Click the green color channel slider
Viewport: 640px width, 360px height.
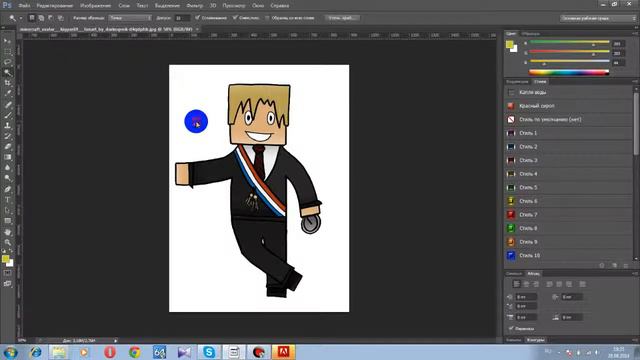(569, 52)
